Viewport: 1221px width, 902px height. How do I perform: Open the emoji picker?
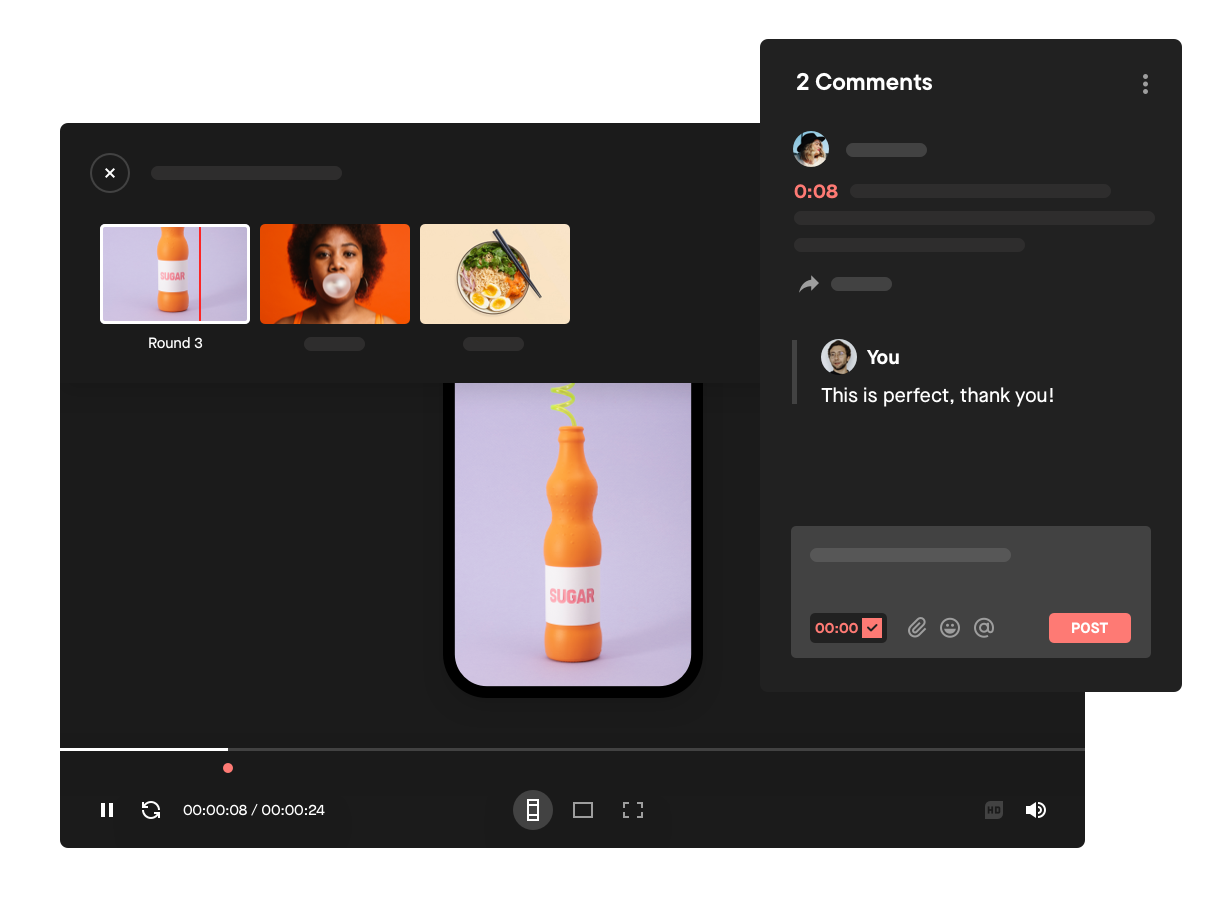click(x=950, y=628)
